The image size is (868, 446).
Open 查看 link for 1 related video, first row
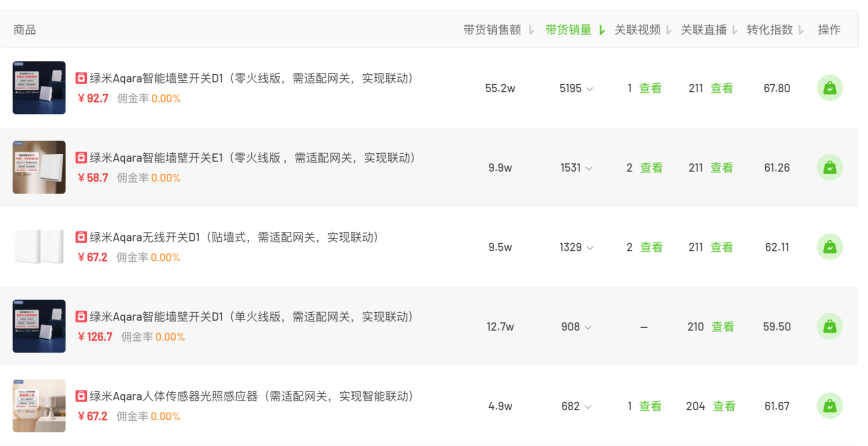(650, 89)
